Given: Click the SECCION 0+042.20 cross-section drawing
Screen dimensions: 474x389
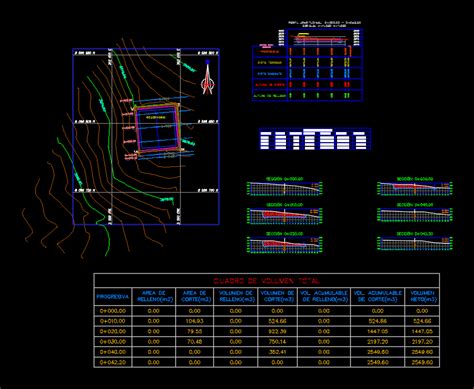Looking at the screenshot, I should click(415, 243).
